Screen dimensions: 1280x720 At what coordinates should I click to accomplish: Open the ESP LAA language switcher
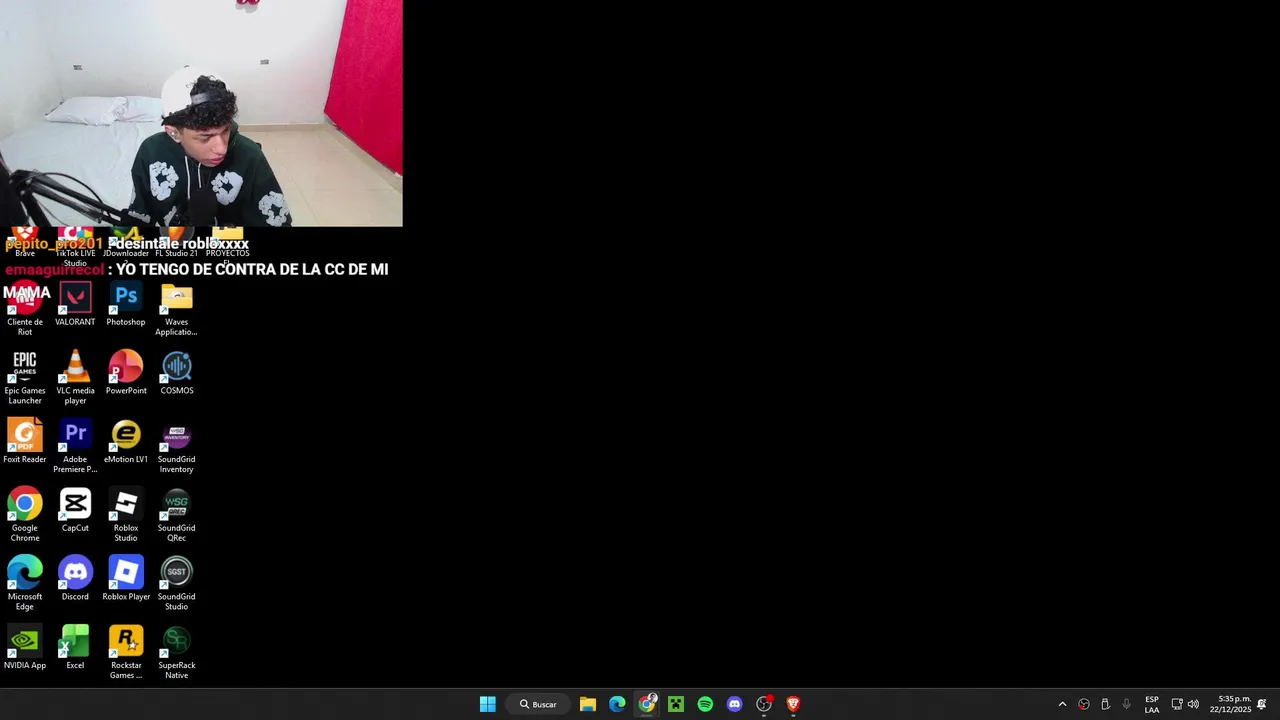click(1152, 704)
